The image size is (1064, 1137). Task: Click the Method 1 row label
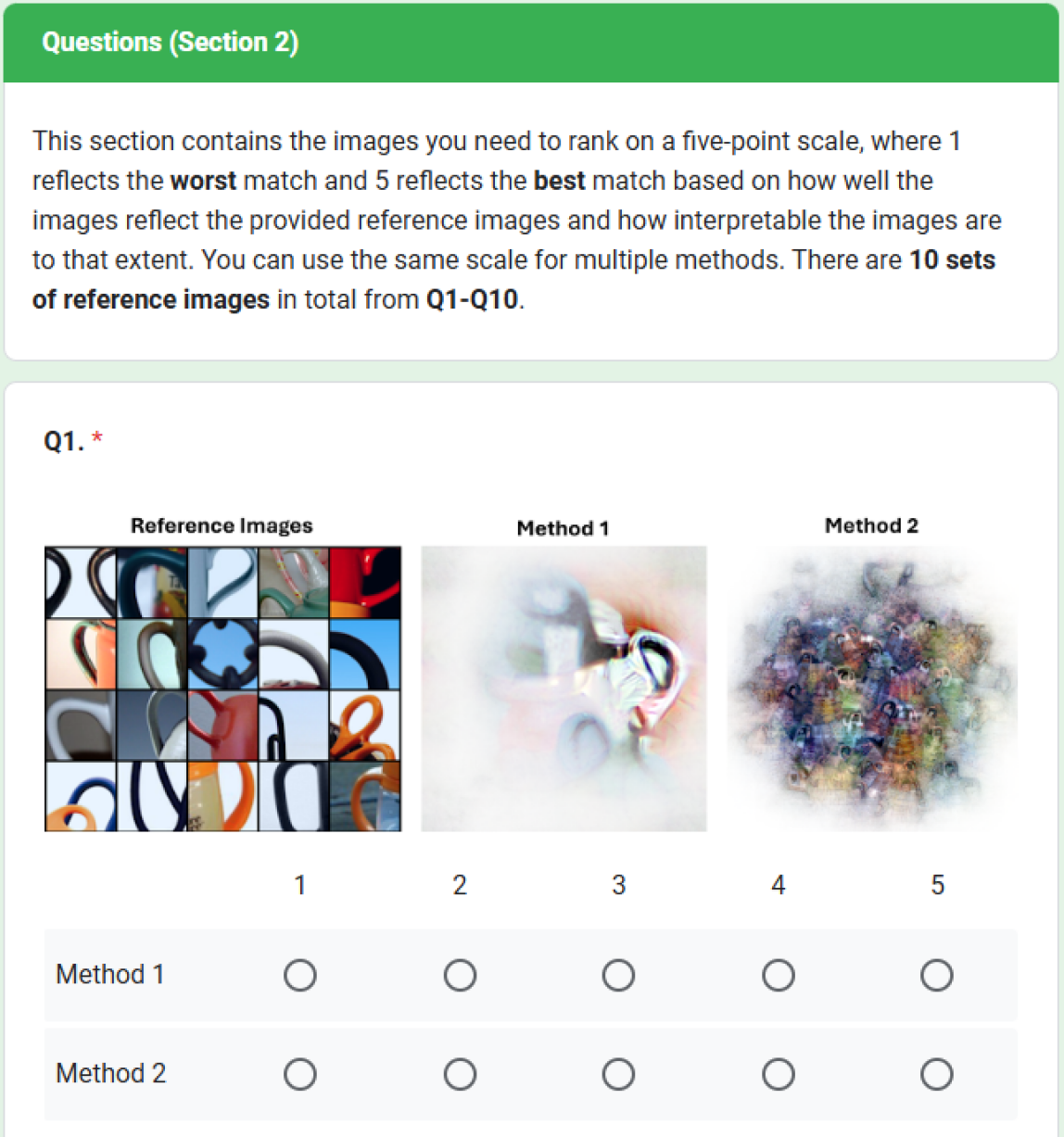[110, 975]
